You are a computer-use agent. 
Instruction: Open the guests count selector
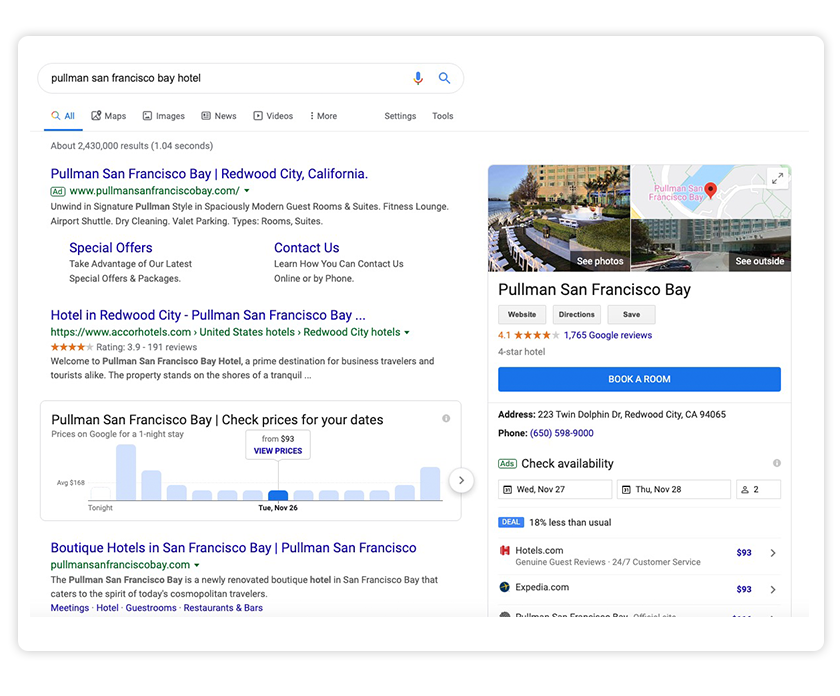pos(758,489)
